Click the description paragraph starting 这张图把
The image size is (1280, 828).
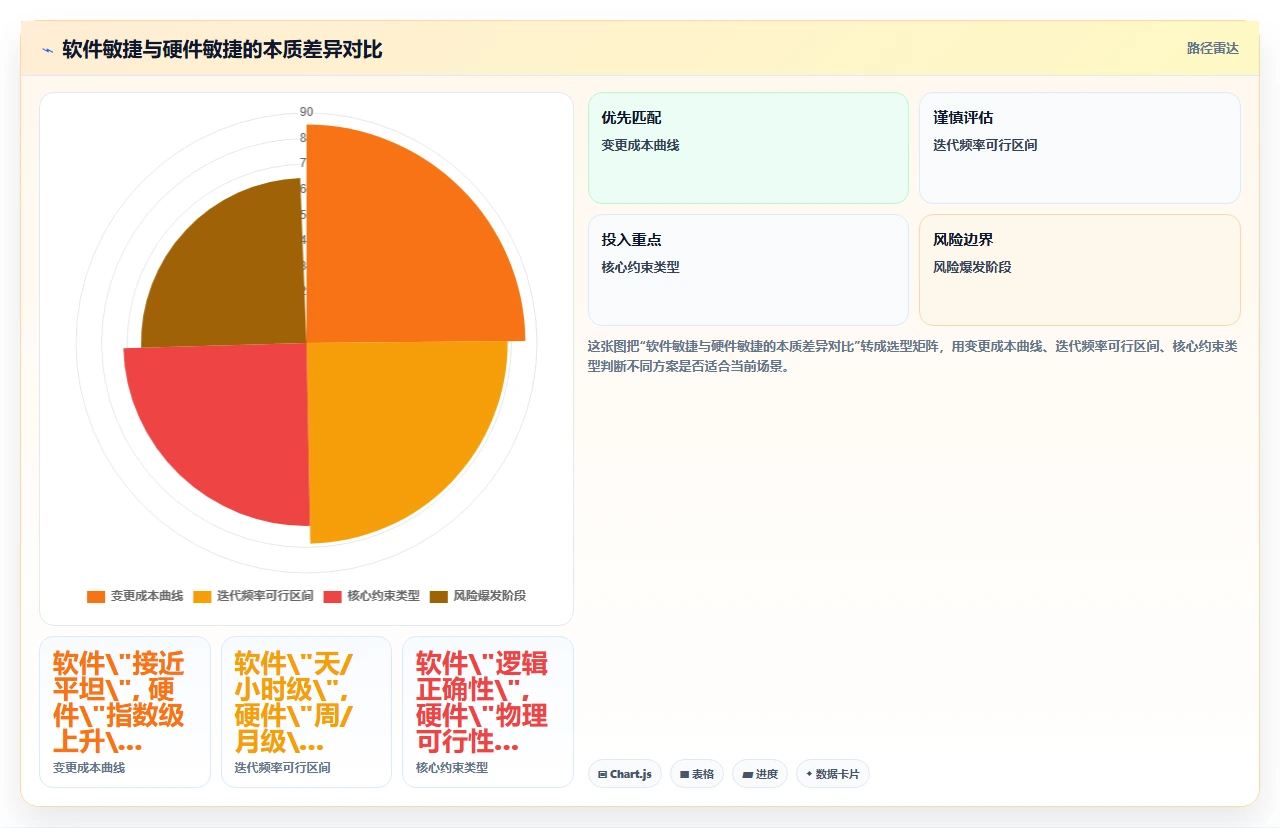(x=913, y=356)
